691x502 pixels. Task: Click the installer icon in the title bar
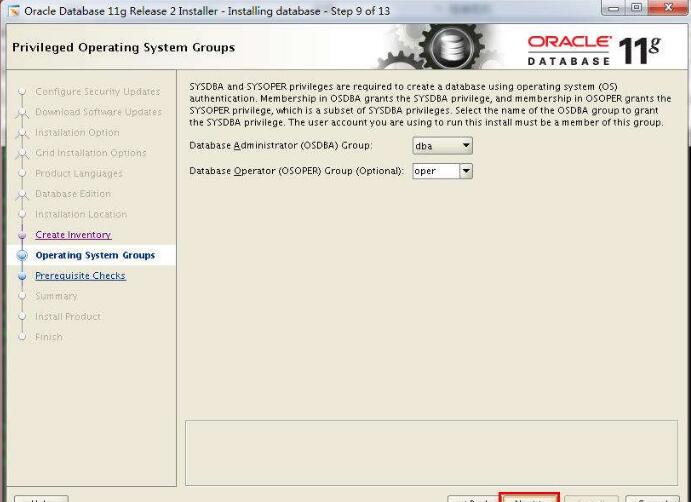pyautogui.click(x=14, y=11)
